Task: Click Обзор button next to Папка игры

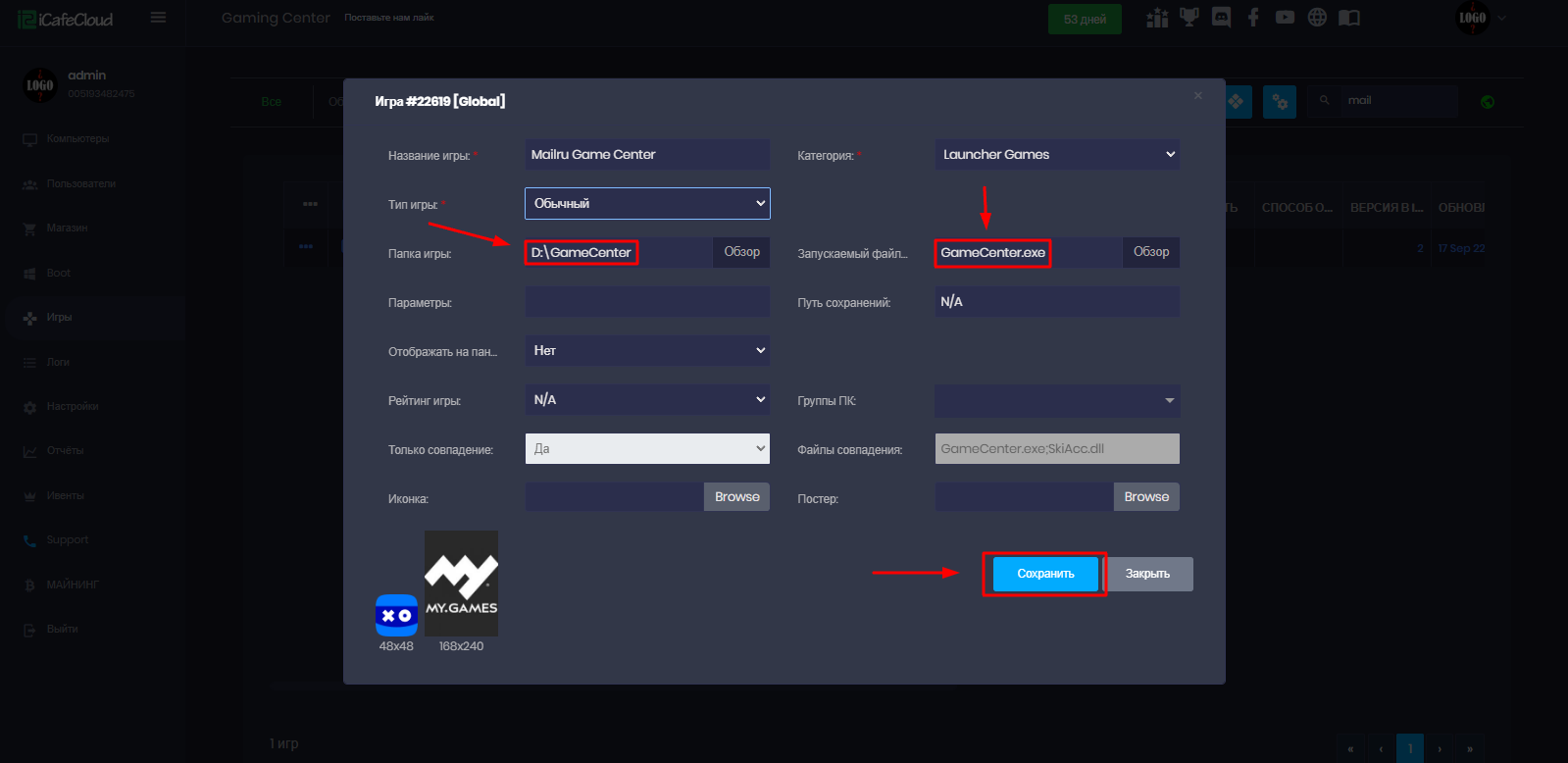Action: click(742, 252)
